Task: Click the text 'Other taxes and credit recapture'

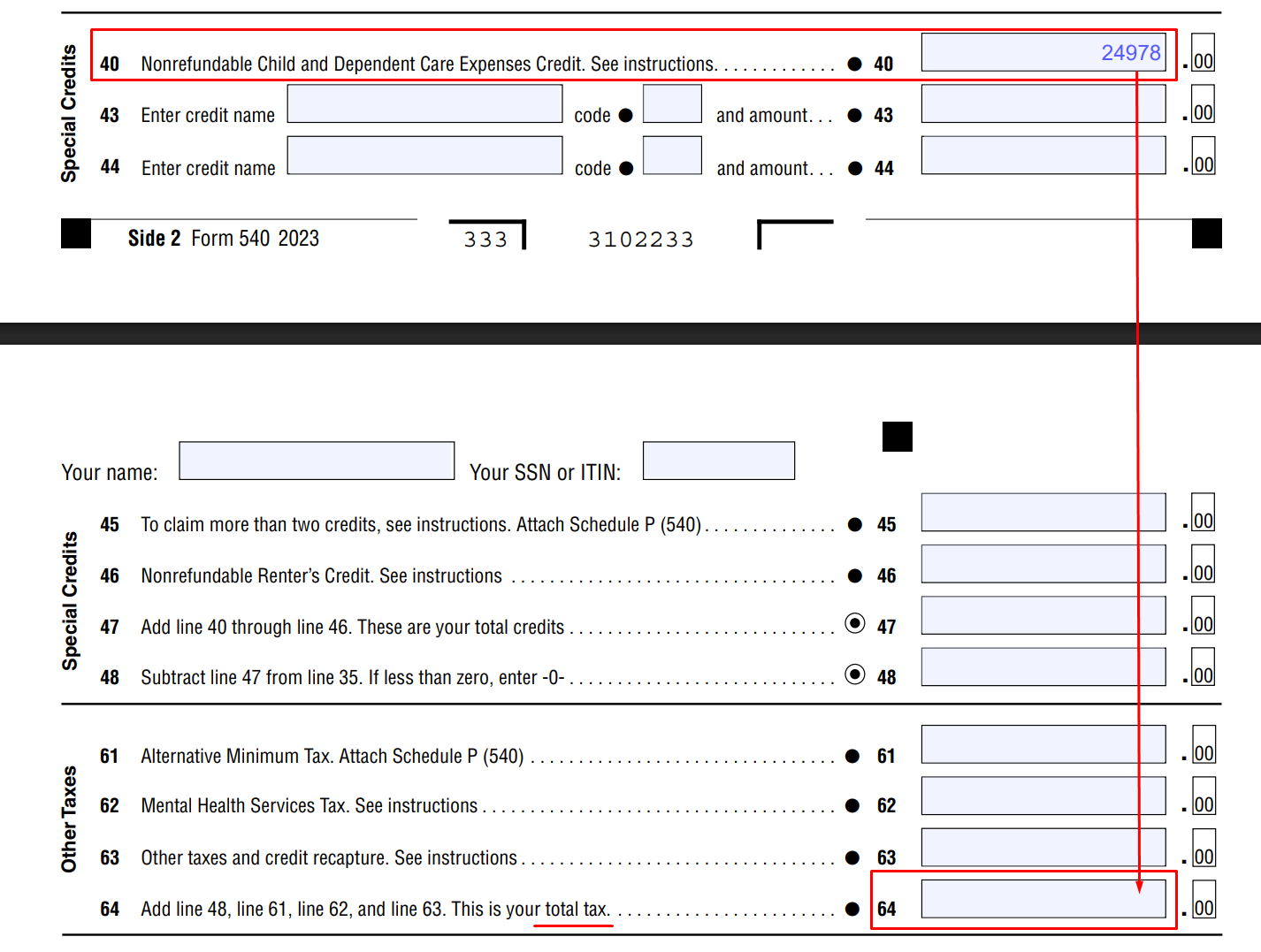Action: 264,857
